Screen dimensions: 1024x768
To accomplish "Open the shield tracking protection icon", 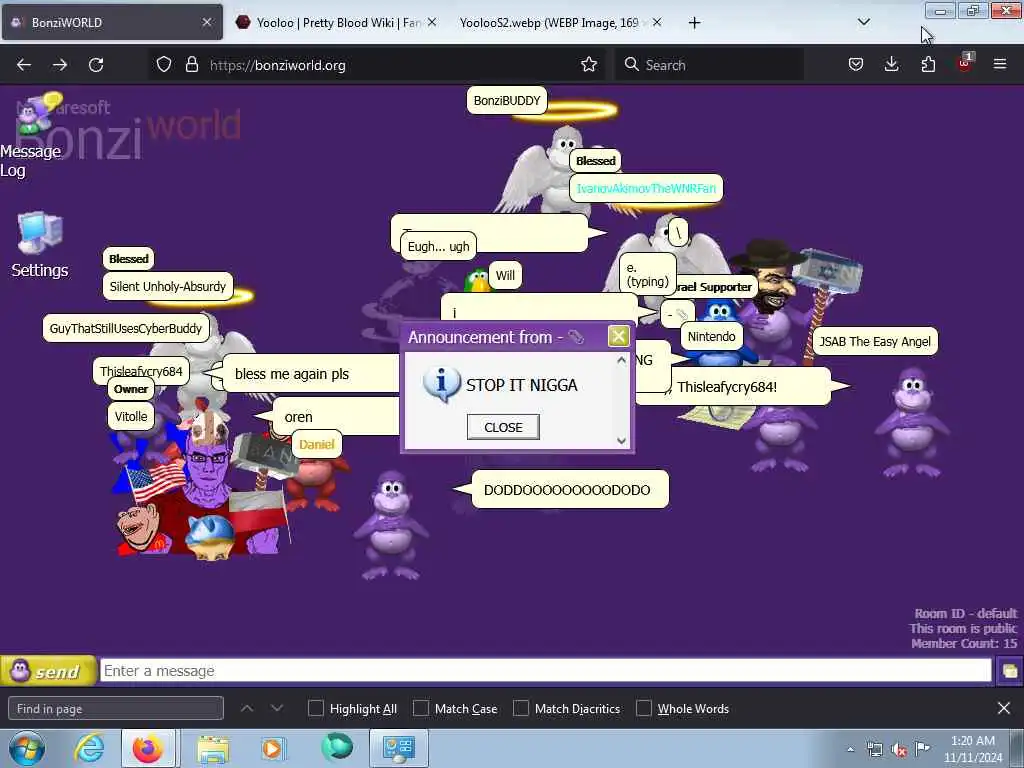I will coord(164,65).
